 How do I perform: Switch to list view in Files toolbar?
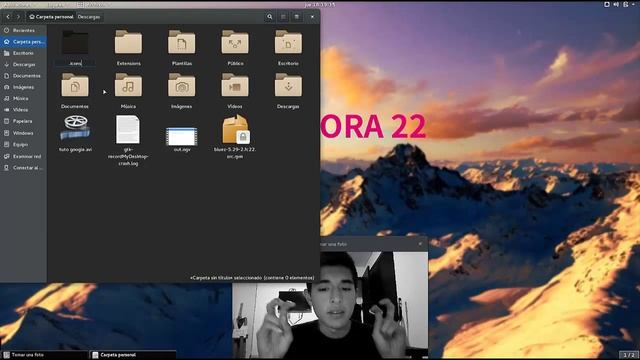[283, 17]
